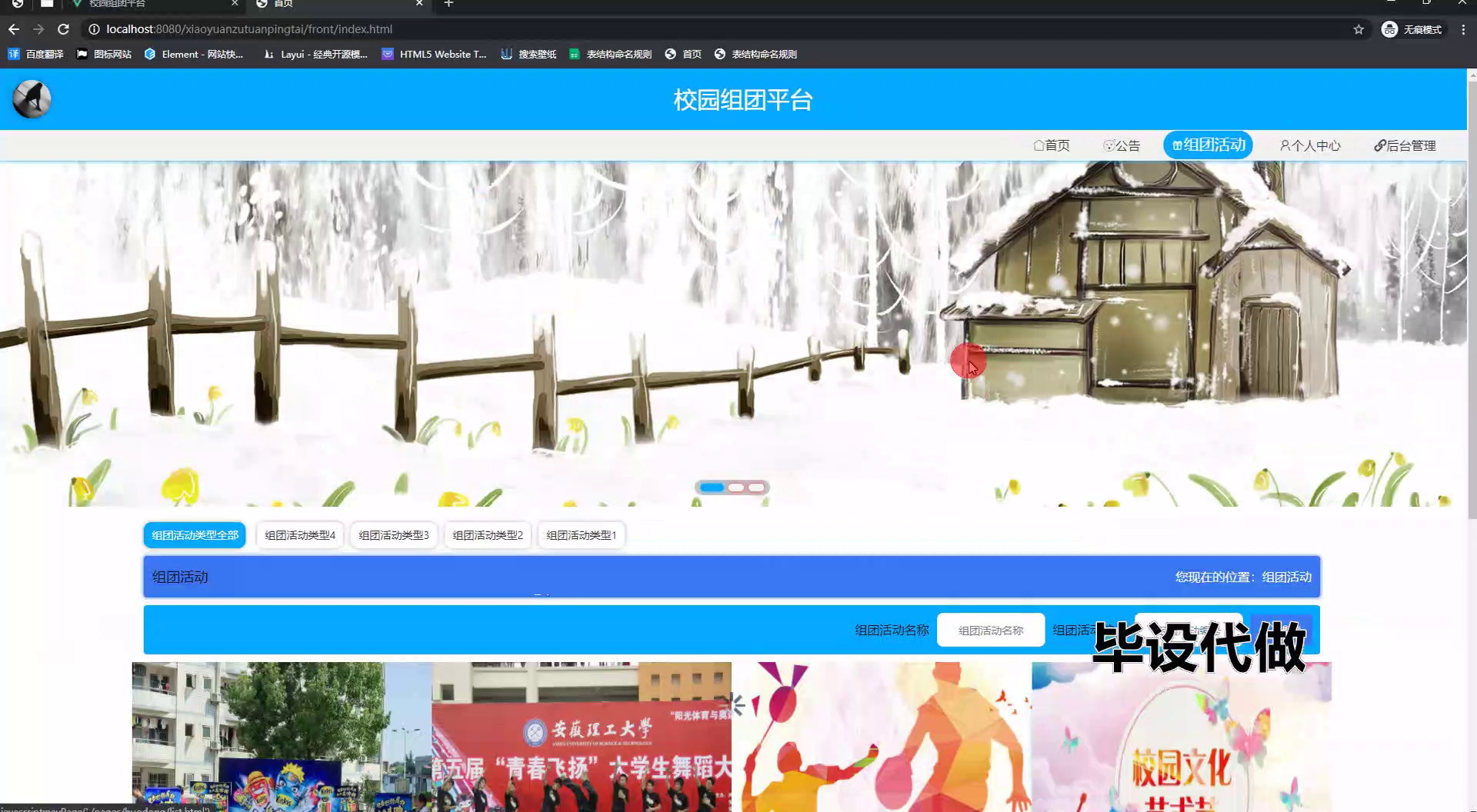Screen dimensions: 1477x812
Task: Click the site info icon in address bar
Action: pos(94,29)
